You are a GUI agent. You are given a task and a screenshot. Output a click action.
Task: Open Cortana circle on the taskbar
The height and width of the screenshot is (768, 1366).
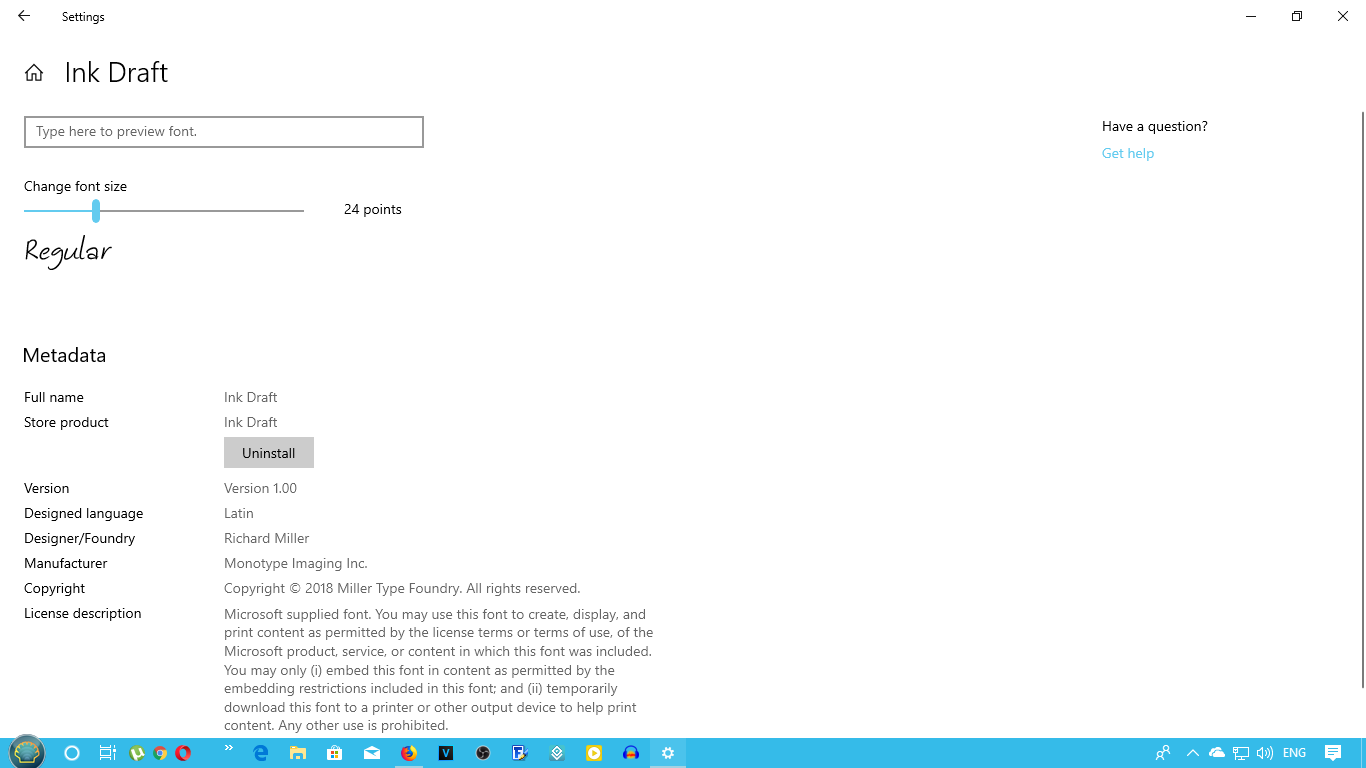point(72,753)
